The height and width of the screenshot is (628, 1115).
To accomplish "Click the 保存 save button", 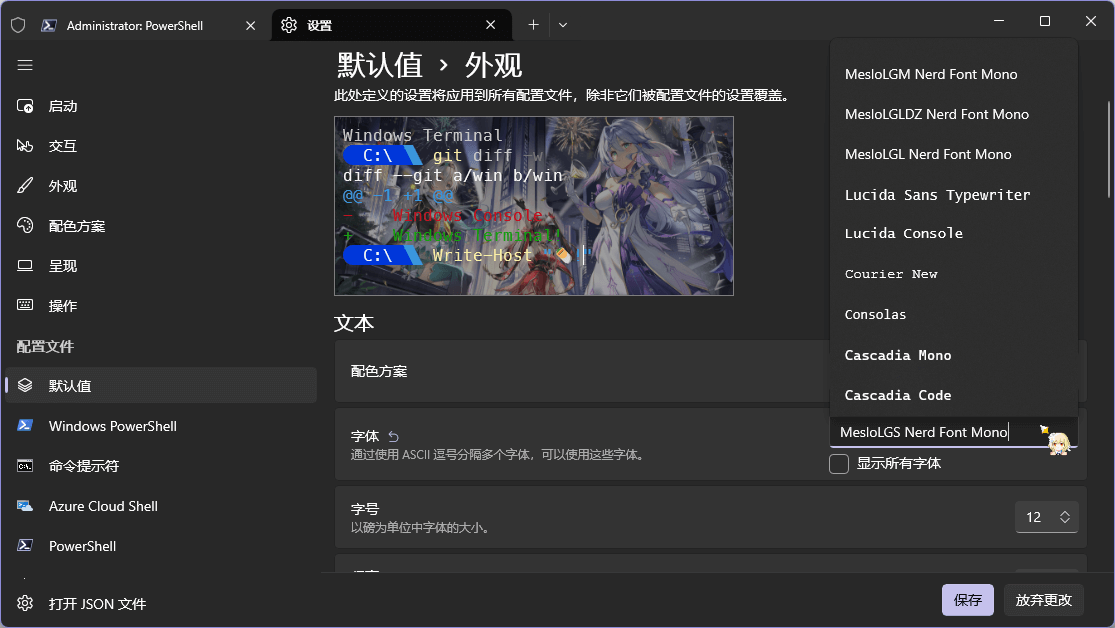I will (x=967, y=600).
